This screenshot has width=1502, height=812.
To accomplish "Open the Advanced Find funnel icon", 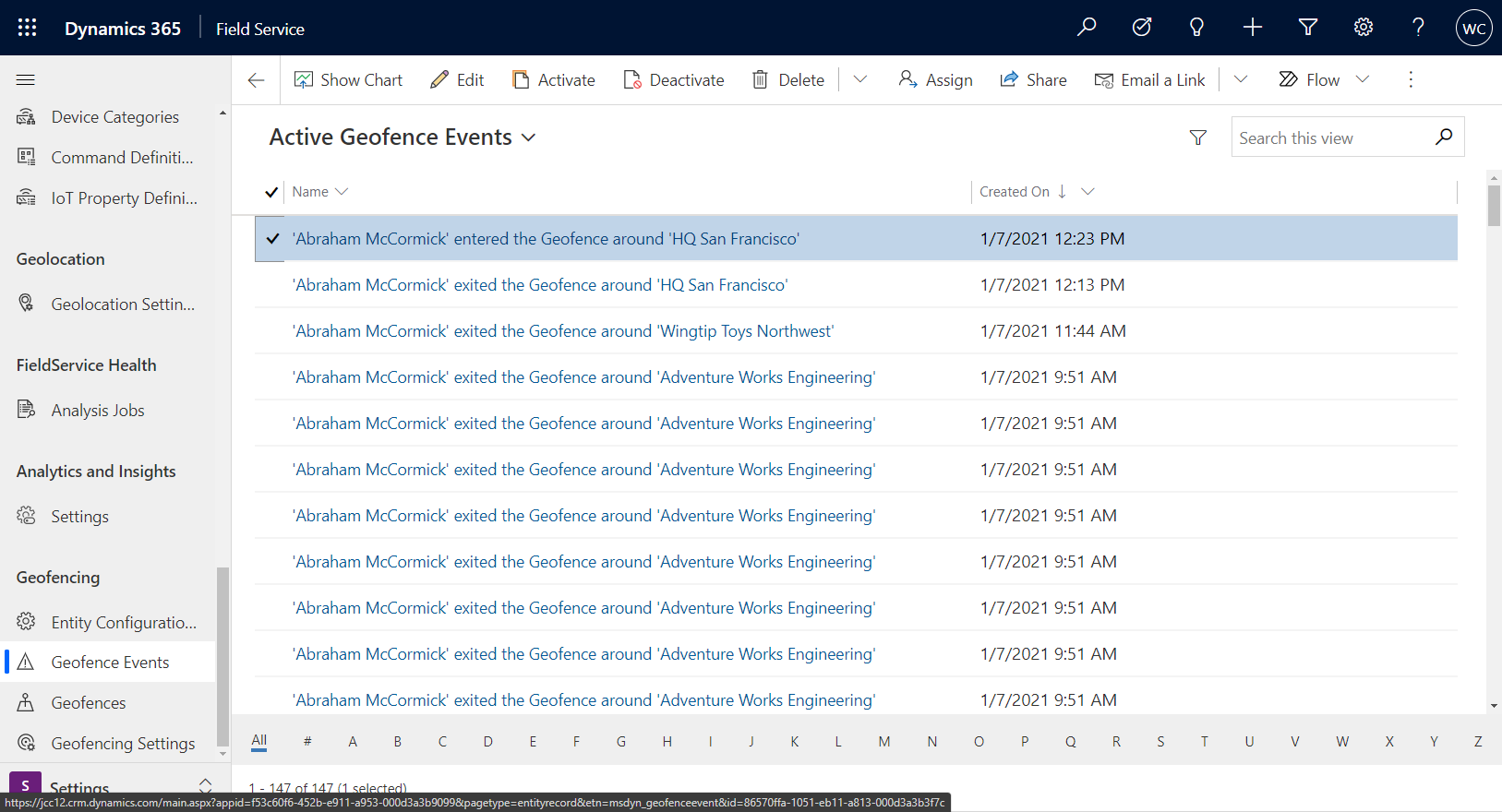I will click(x=1308, y=28).
